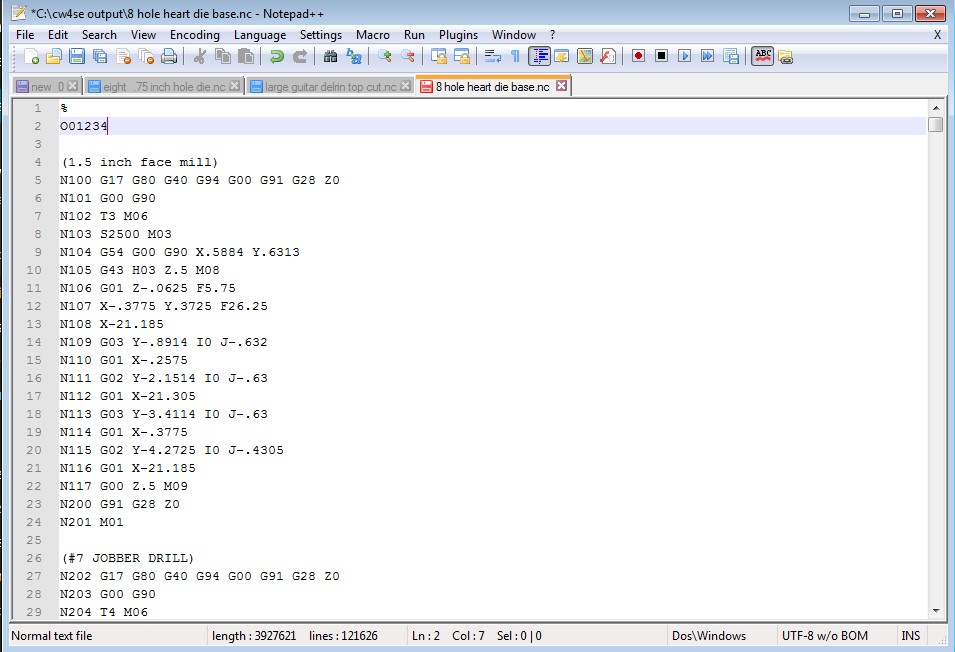Click the Zoom In magnifier icon

(x=384, y=57)
